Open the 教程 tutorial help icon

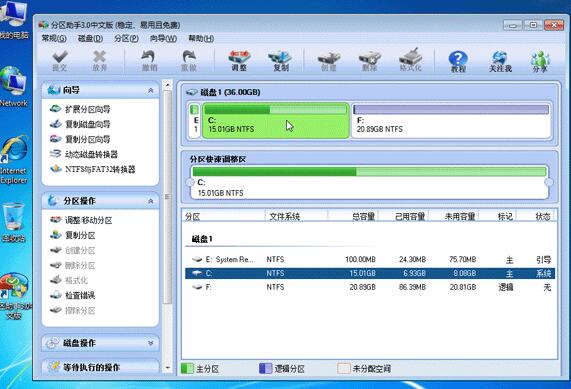coord(458,61)
